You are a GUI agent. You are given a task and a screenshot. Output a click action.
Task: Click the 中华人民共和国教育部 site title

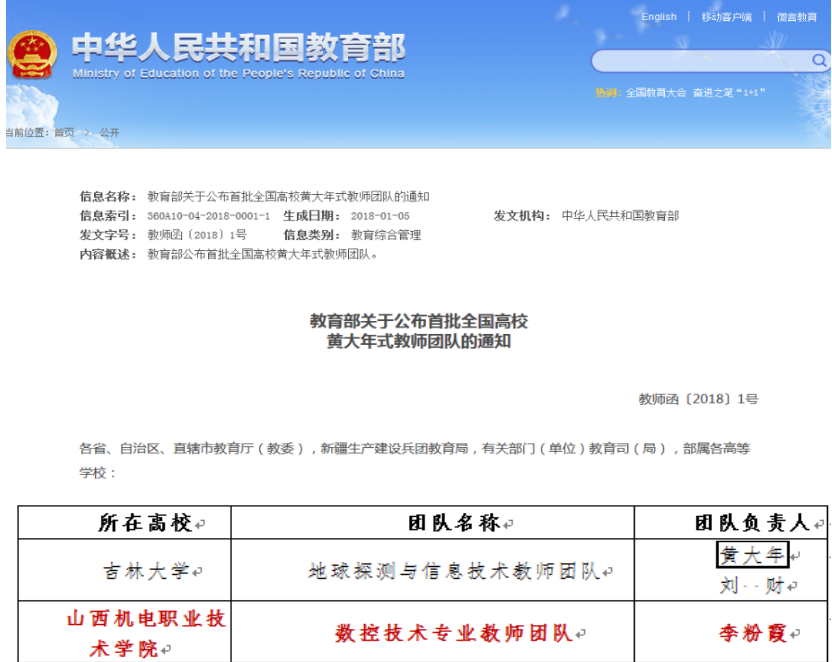click(238, 48)
